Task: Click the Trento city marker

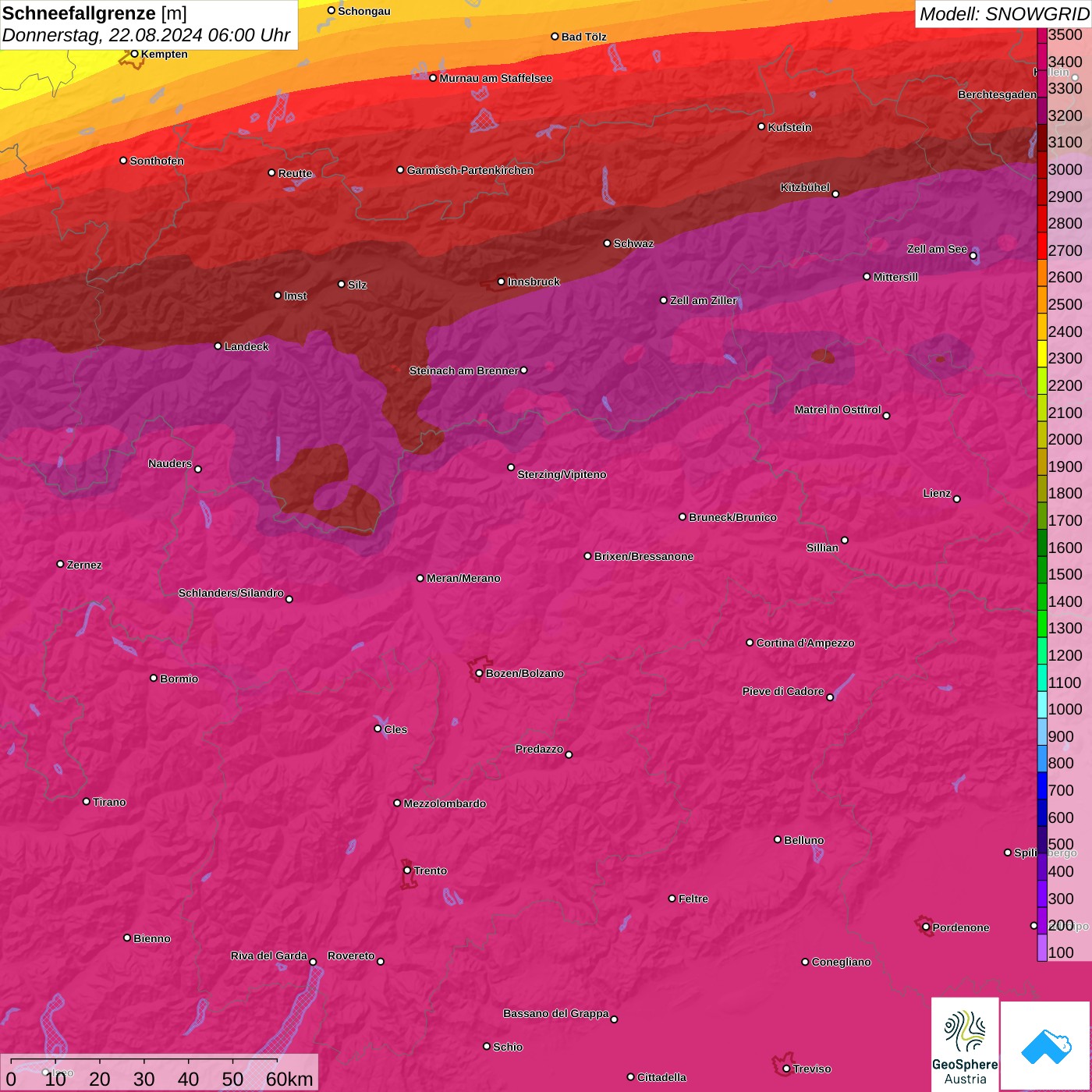Action: click(x=407, y=870)
